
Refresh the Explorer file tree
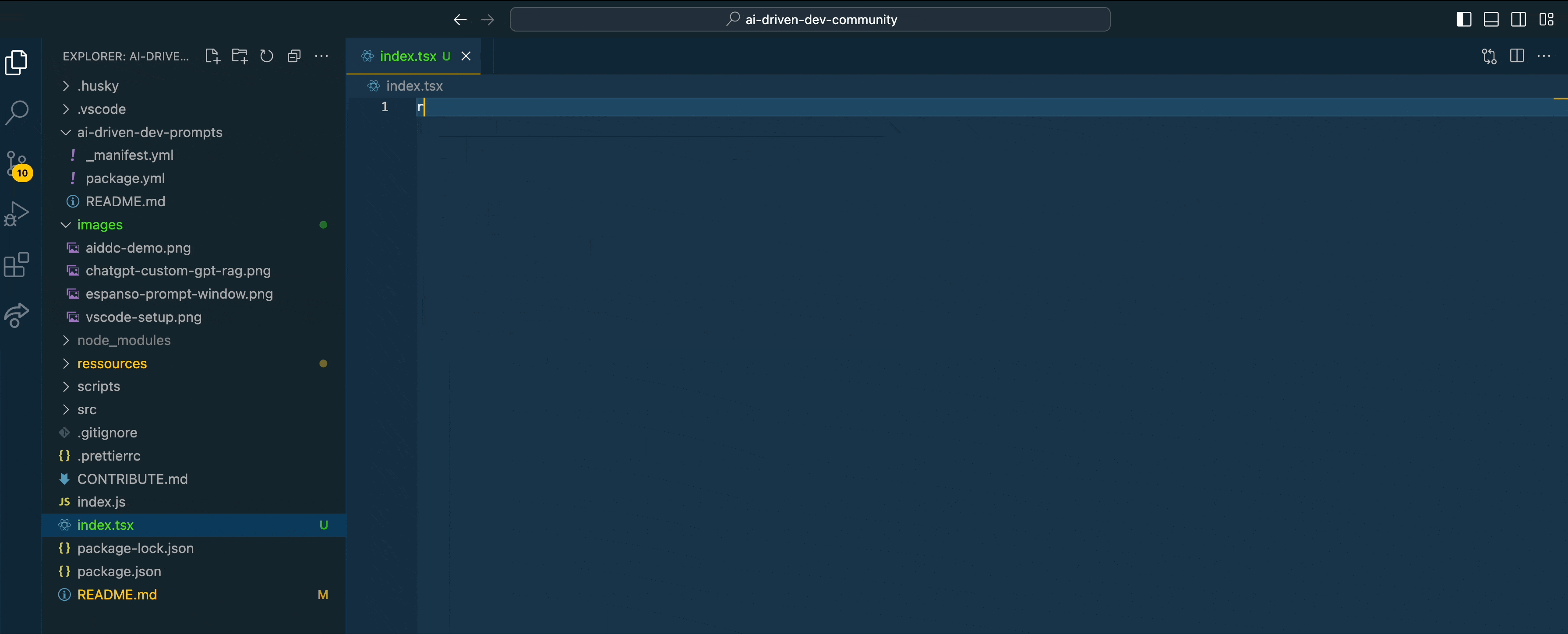[267, 56]
